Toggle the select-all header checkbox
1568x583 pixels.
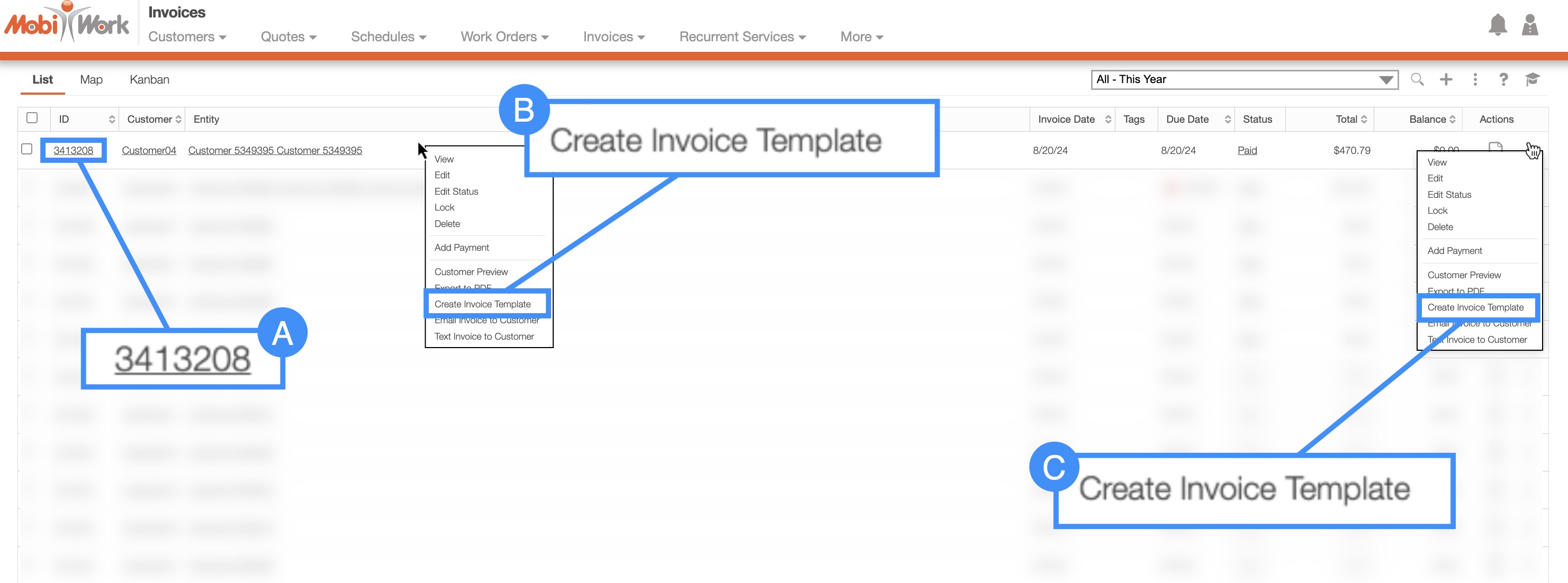tap(32, 118)
